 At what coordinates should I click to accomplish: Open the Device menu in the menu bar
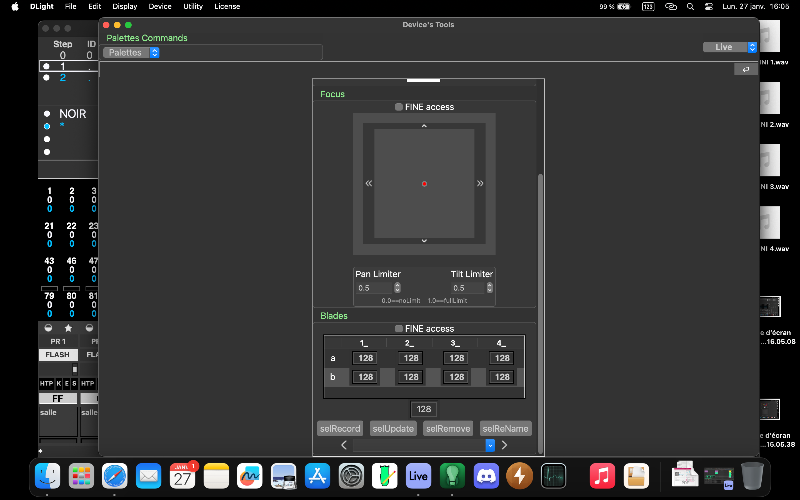(x=159, y=6)
